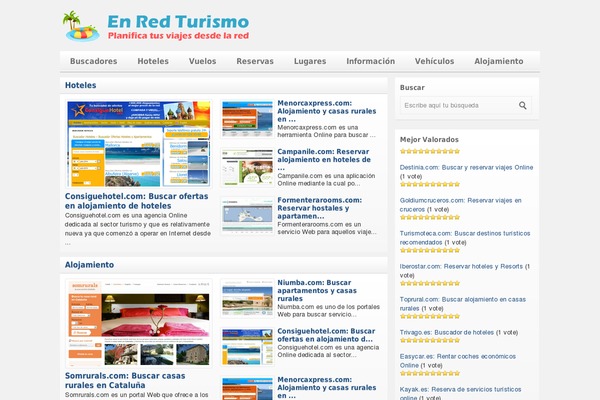This screenshot has width=600, height=400.
Task: Select Alojamiento in the navigation bar
Action: click(499, 61)
